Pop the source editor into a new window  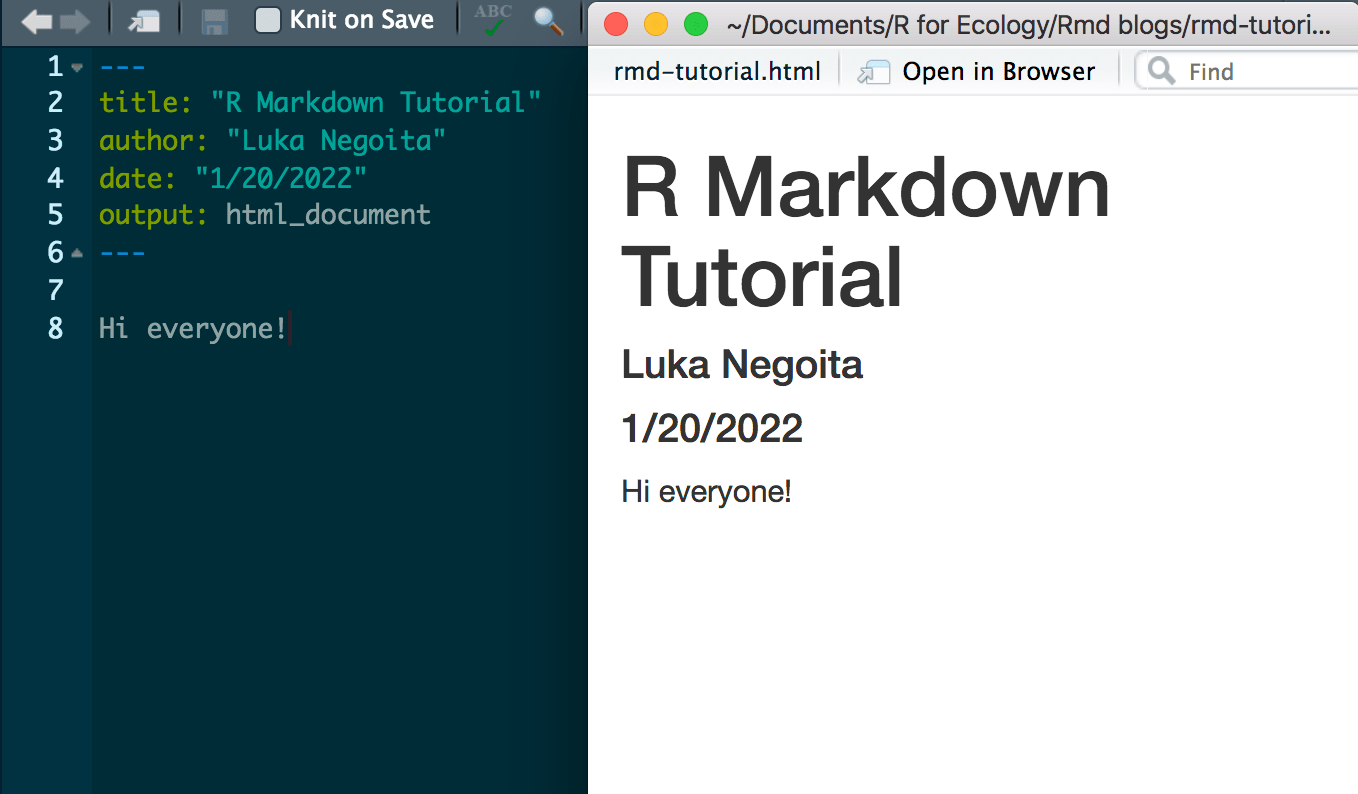pos(145,19)
